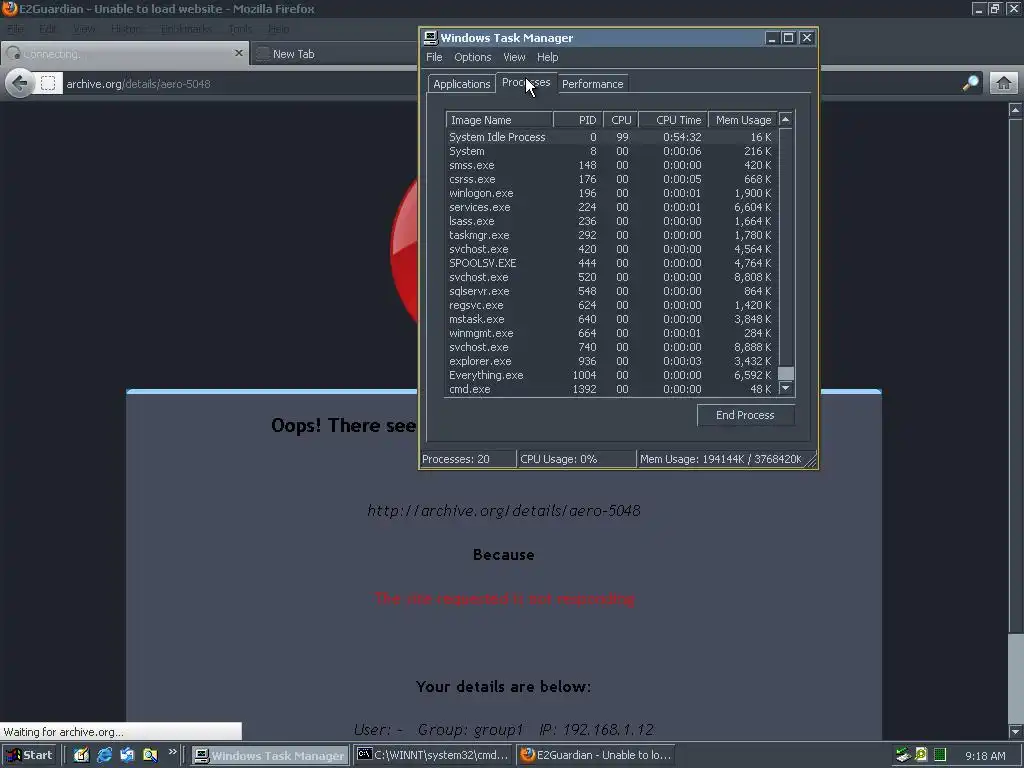Switch to the Performance tab
The height and width of the screenshot is (768, 1024).
pyautogui.click(x=592, y=84)
